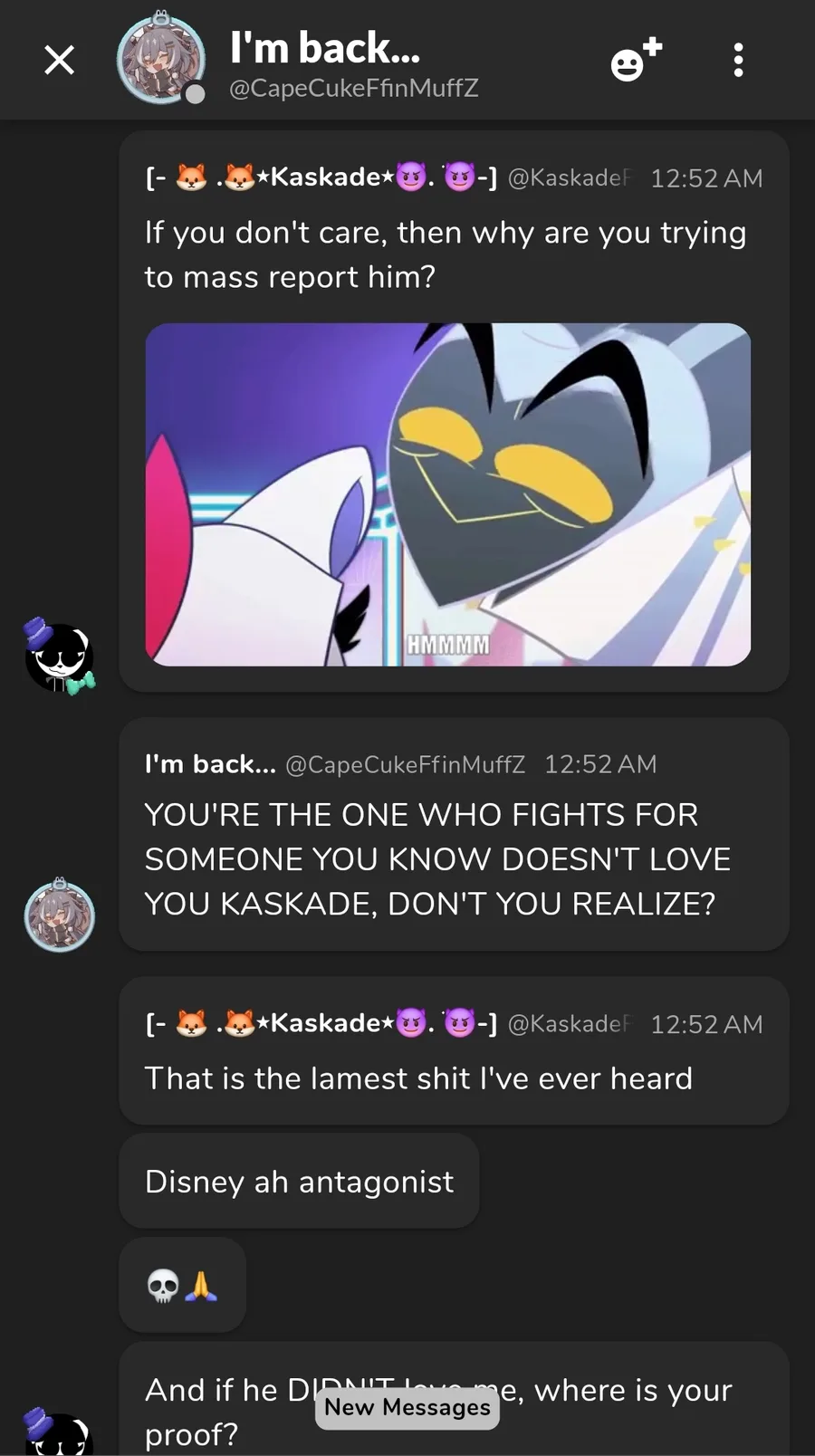Select the skull and praying hands emoji message

coord(182,1285)
